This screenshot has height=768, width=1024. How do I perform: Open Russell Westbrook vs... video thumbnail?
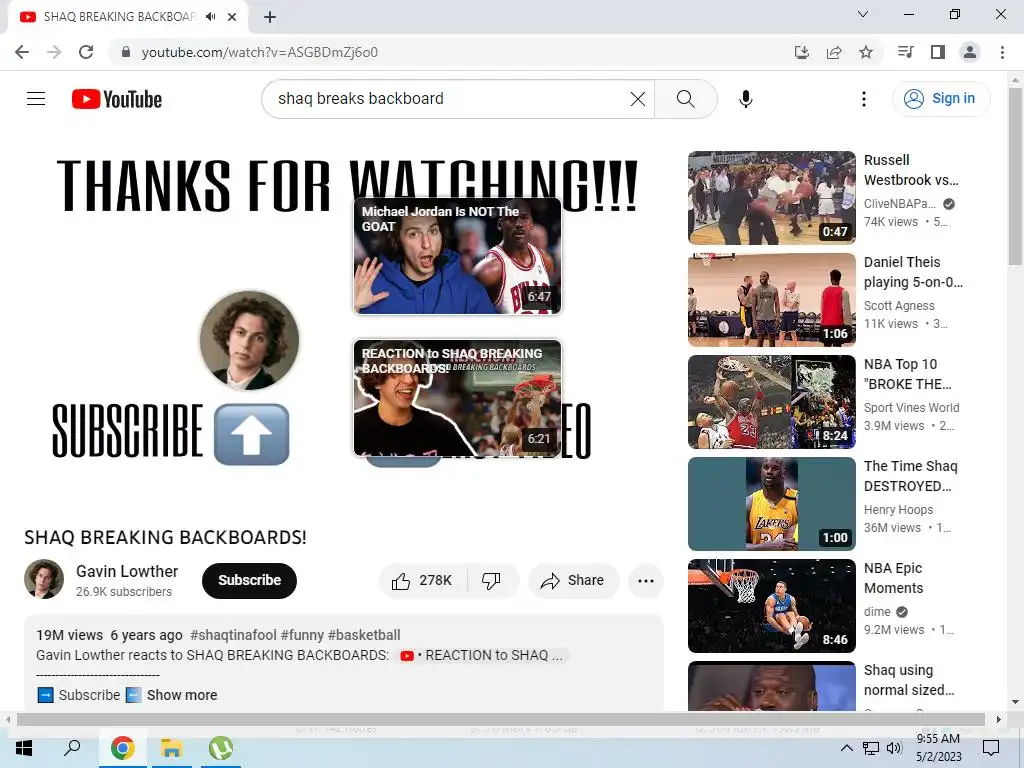[771, 198]
